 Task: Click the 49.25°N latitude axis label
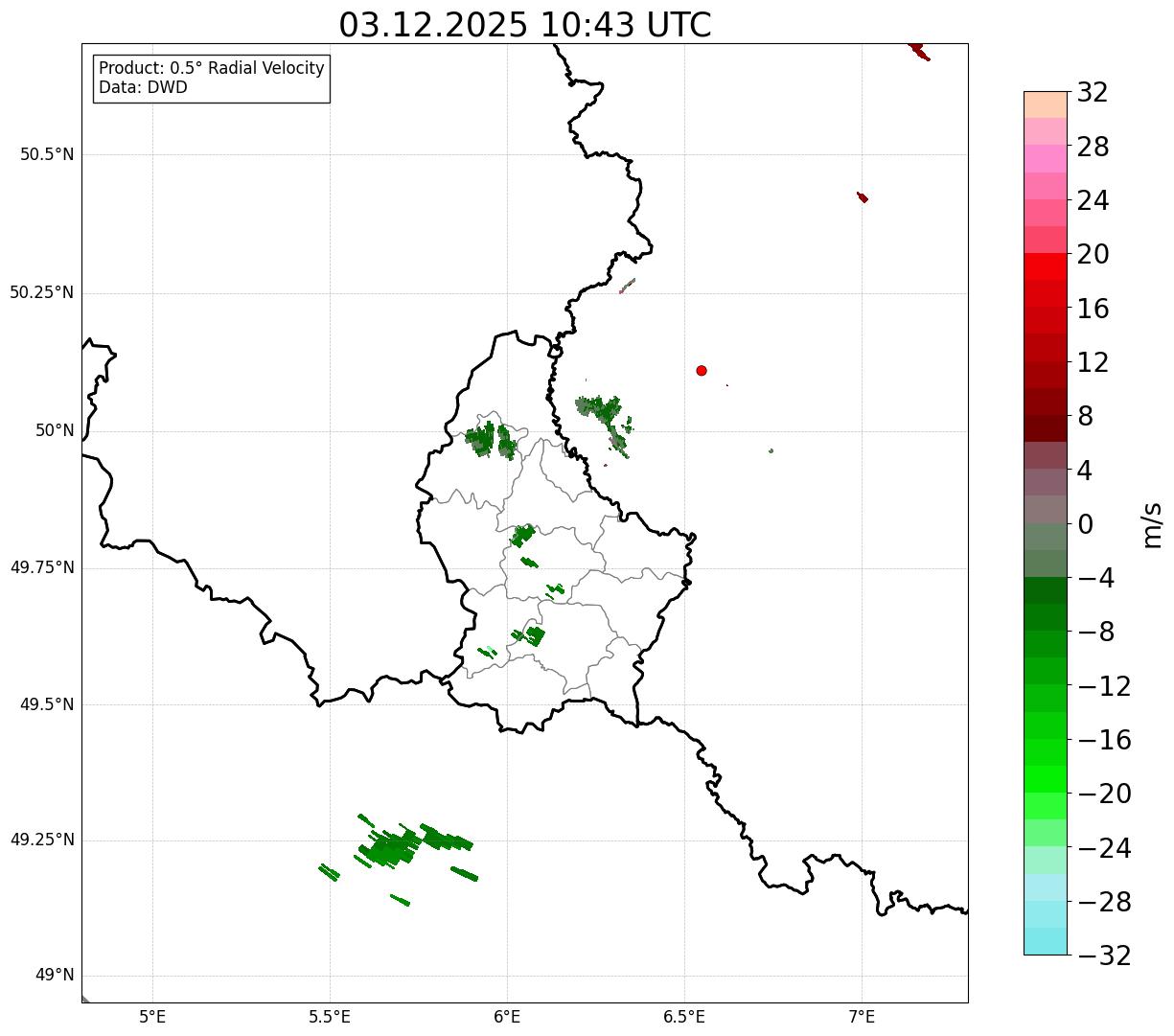click(x=41, y=840)
